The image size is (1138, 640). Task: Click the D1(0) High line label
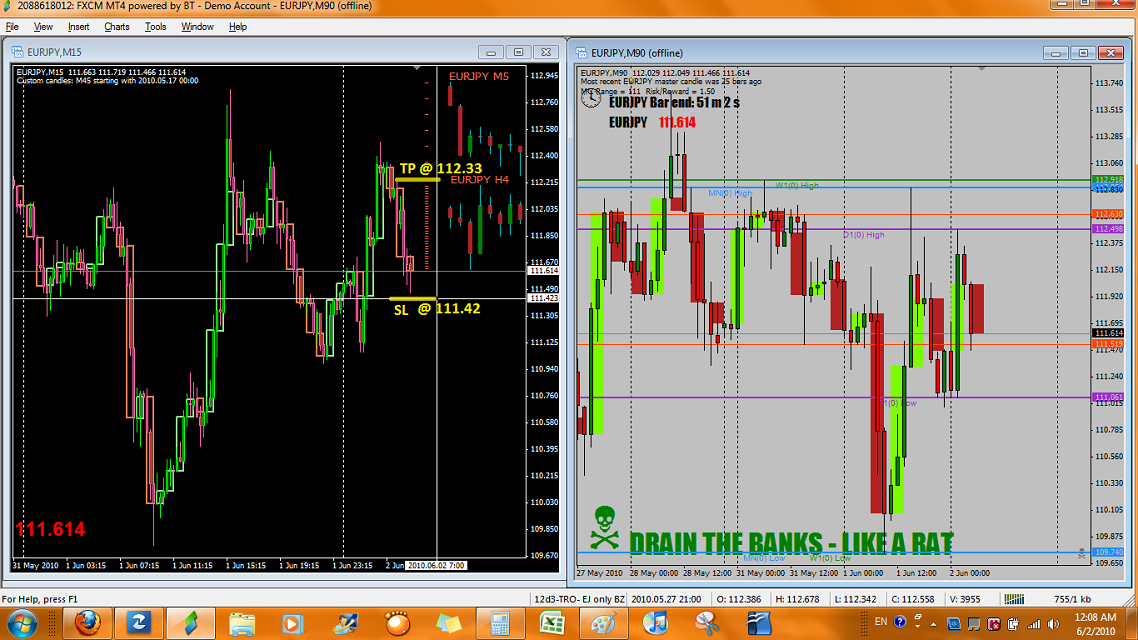(864, 235)
